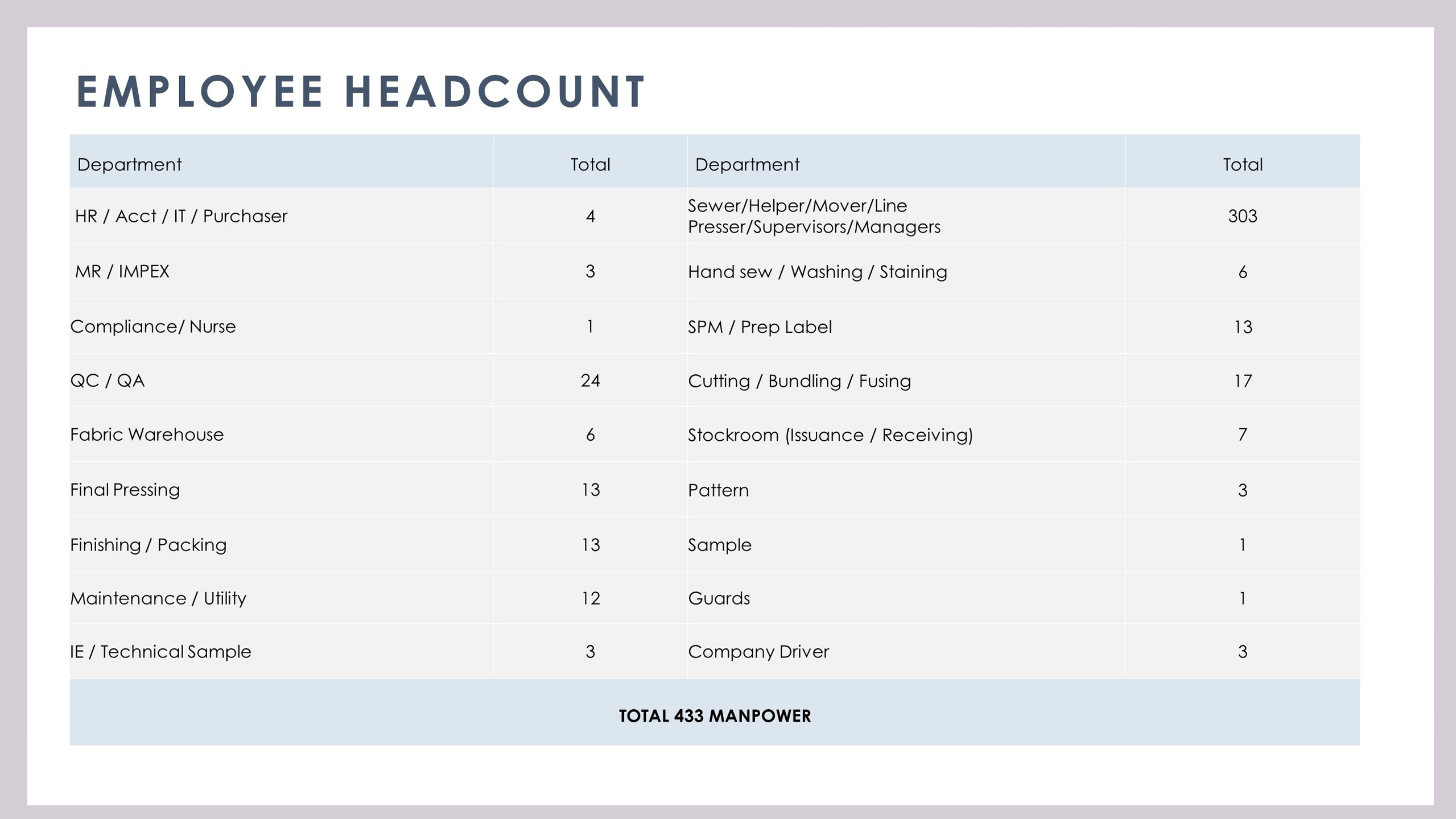Click the Sewer/Helper/Mover/Line Presser cell
The height and width of the screenshot is (819, 1456).
[814, 216]
